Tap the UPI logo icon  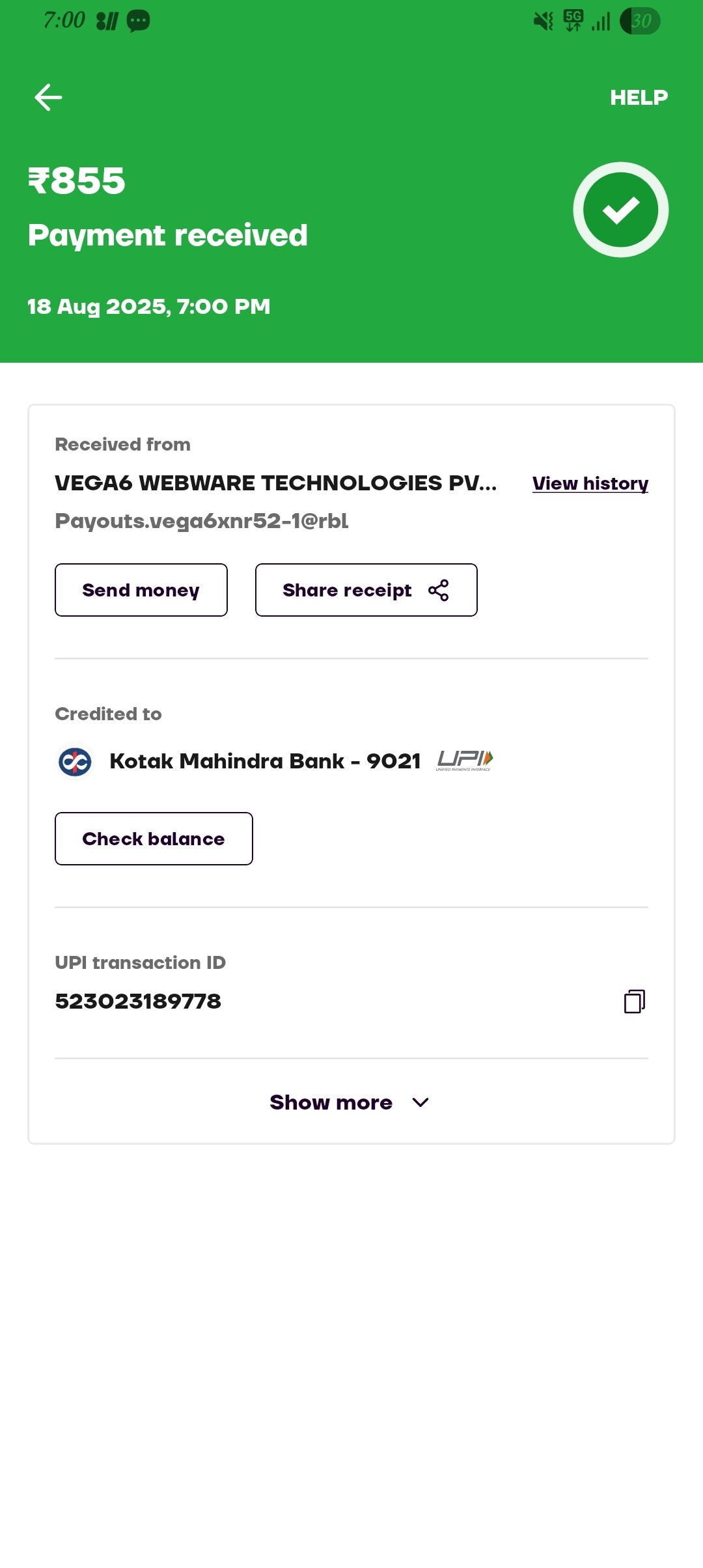pos(464,761)
